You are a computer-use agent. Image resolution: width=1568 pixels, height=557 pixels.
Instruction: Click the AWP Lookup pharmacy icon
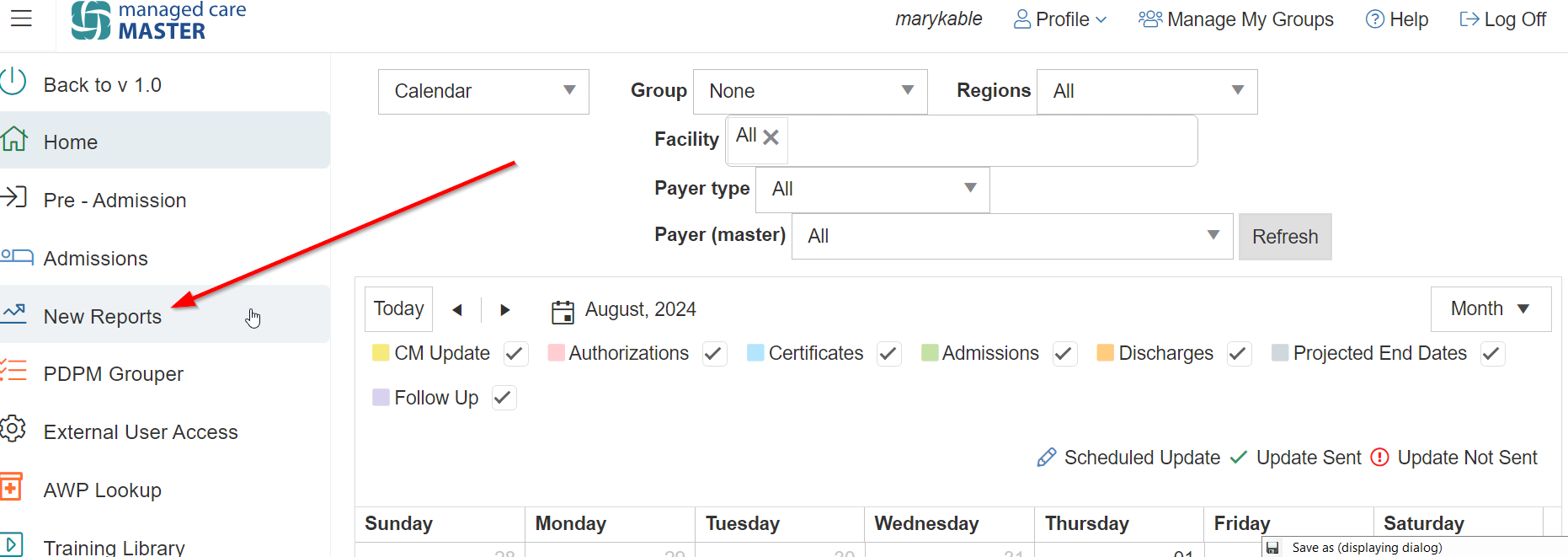11,487
